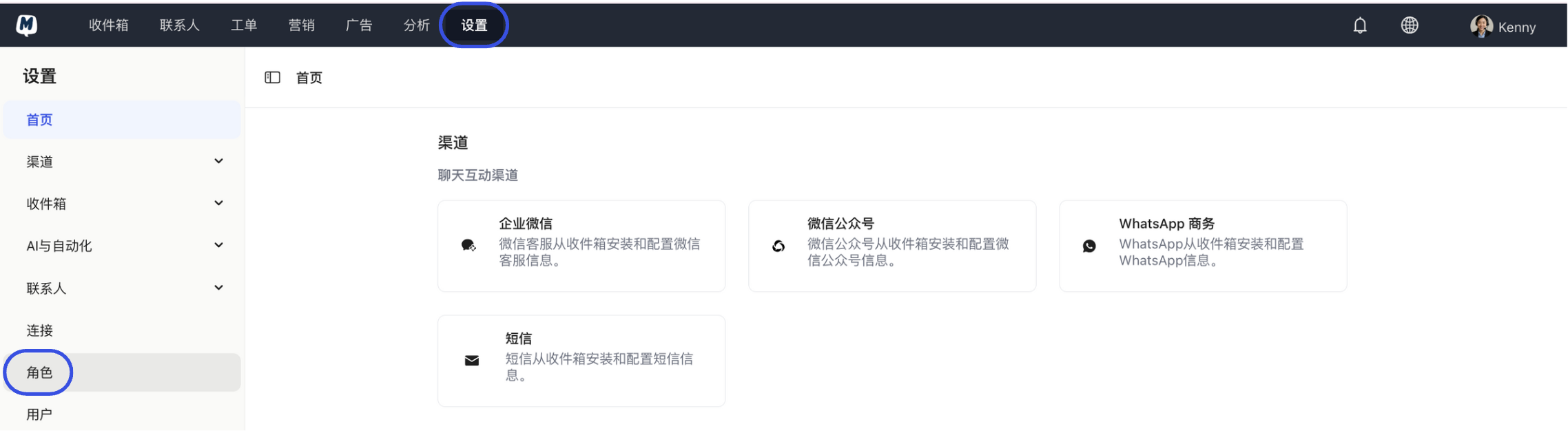The height and width of the screenshot is (435, 1568).
Task: Select the 企业微信 channel chat icon
Action: pos(471,245)
